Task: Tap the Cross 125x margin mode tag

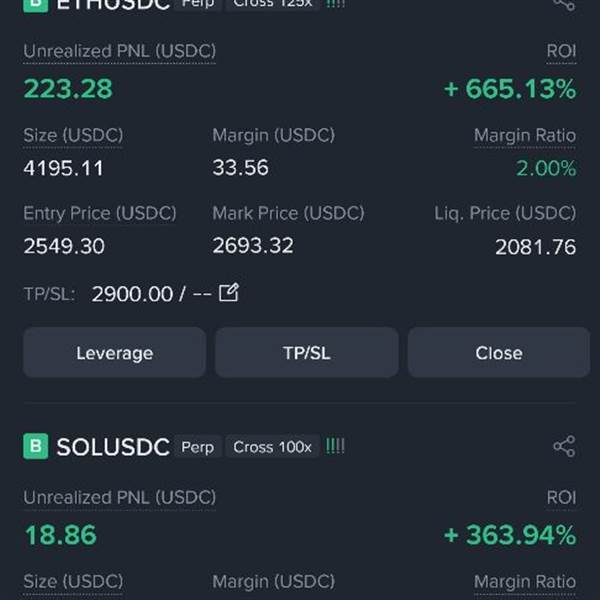Action: (x=272, y=5)
